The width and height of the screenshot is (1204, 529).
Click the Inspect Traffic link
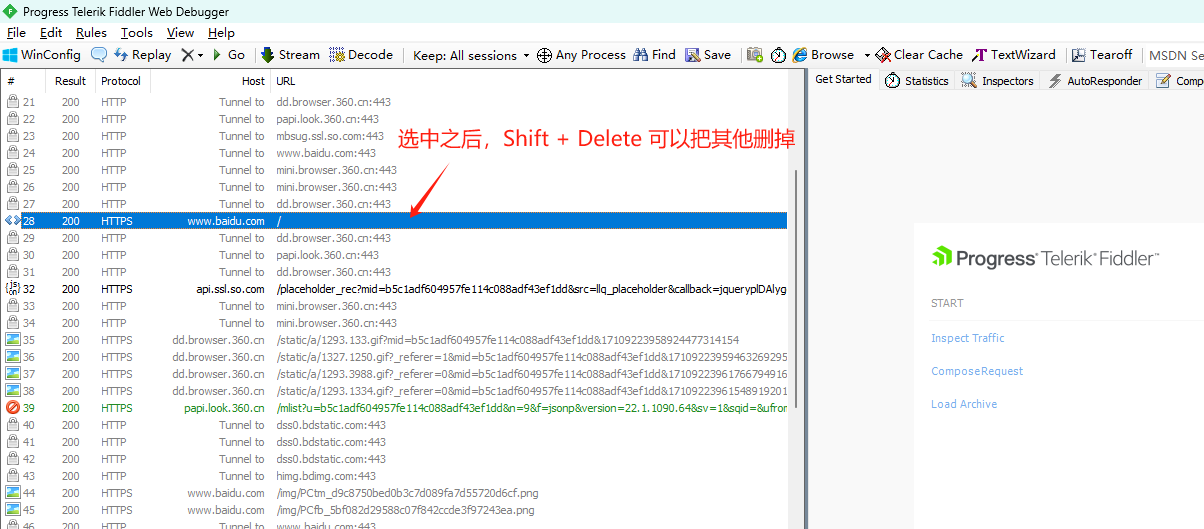pos(968,338)
